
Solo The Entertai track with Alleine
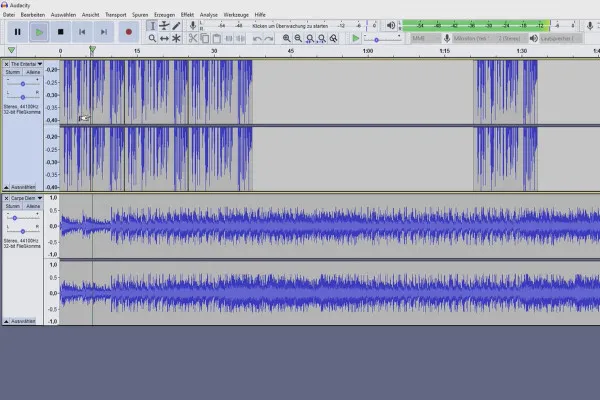tap(33, 72)
